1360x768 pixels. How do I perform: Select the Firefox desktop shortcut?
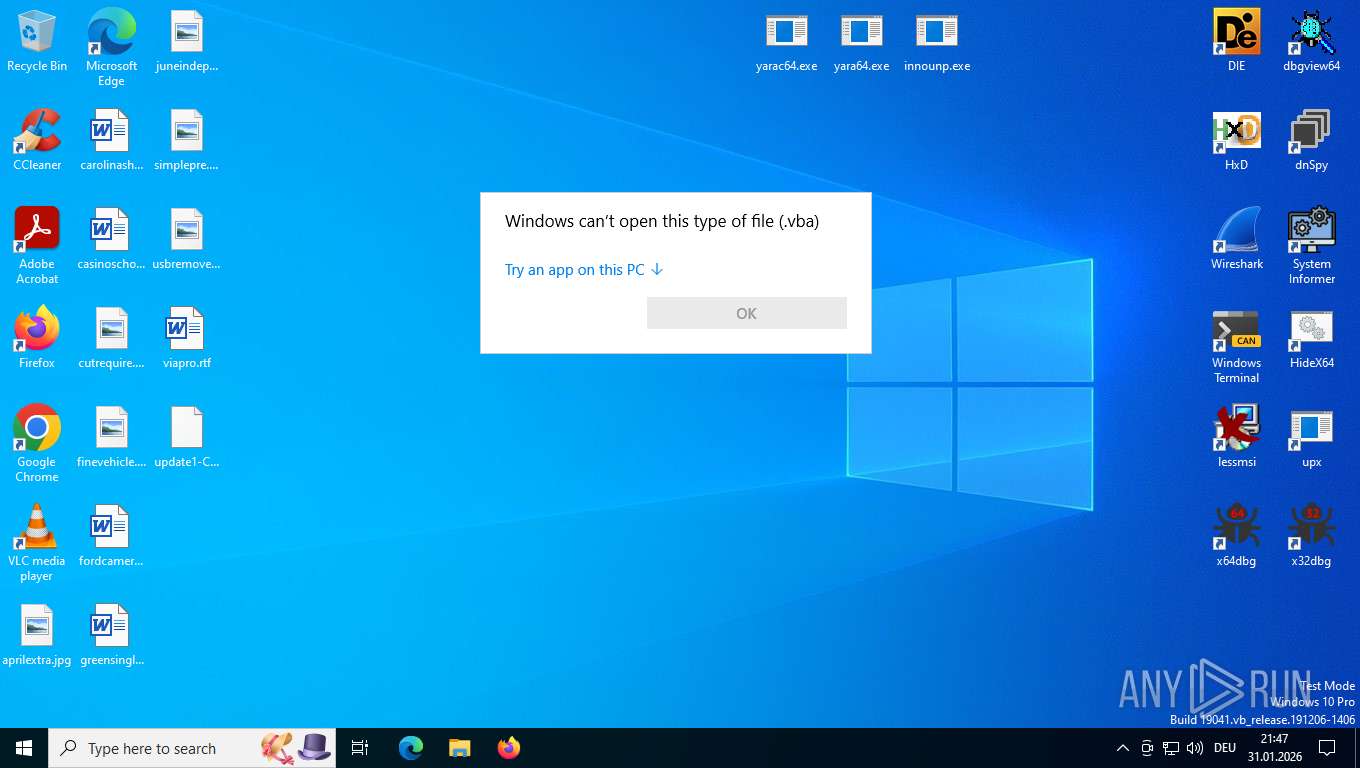point(37,338)
